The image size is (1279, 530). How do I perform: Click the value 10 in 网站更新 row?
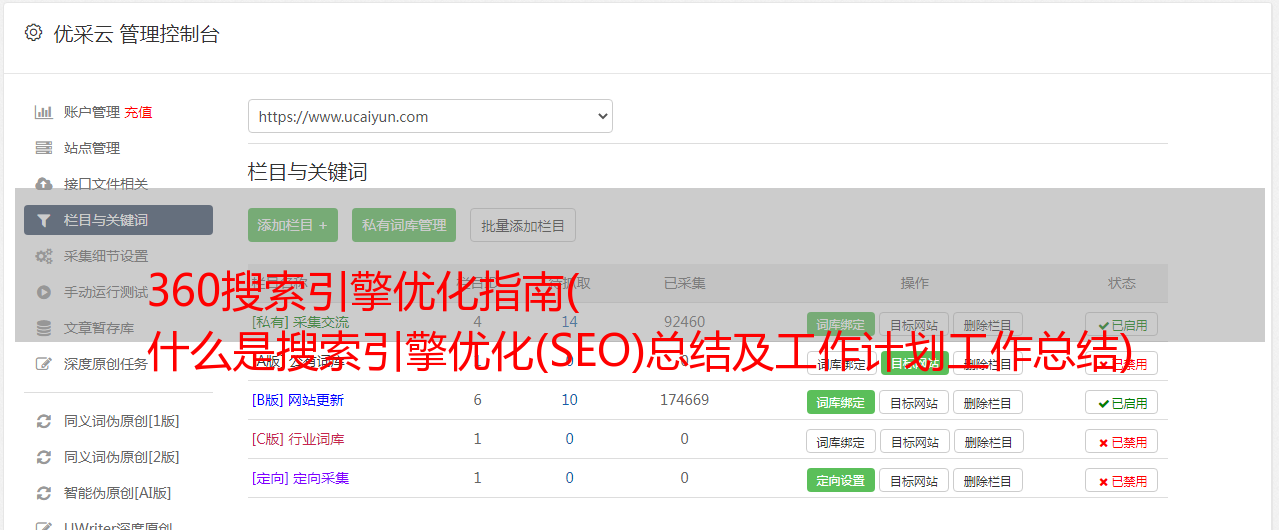tap(570, 400)
